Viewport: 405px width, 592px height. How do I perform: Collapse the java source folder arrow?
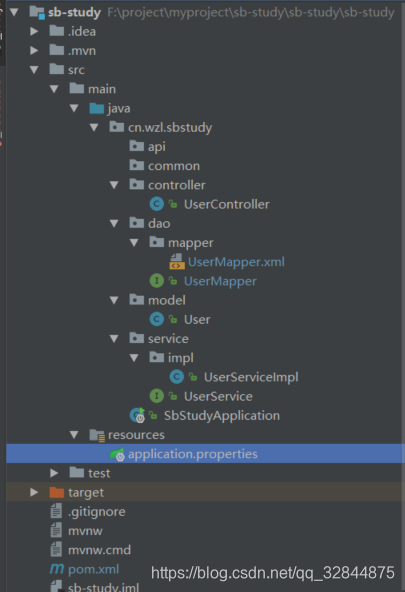(74, 108)
